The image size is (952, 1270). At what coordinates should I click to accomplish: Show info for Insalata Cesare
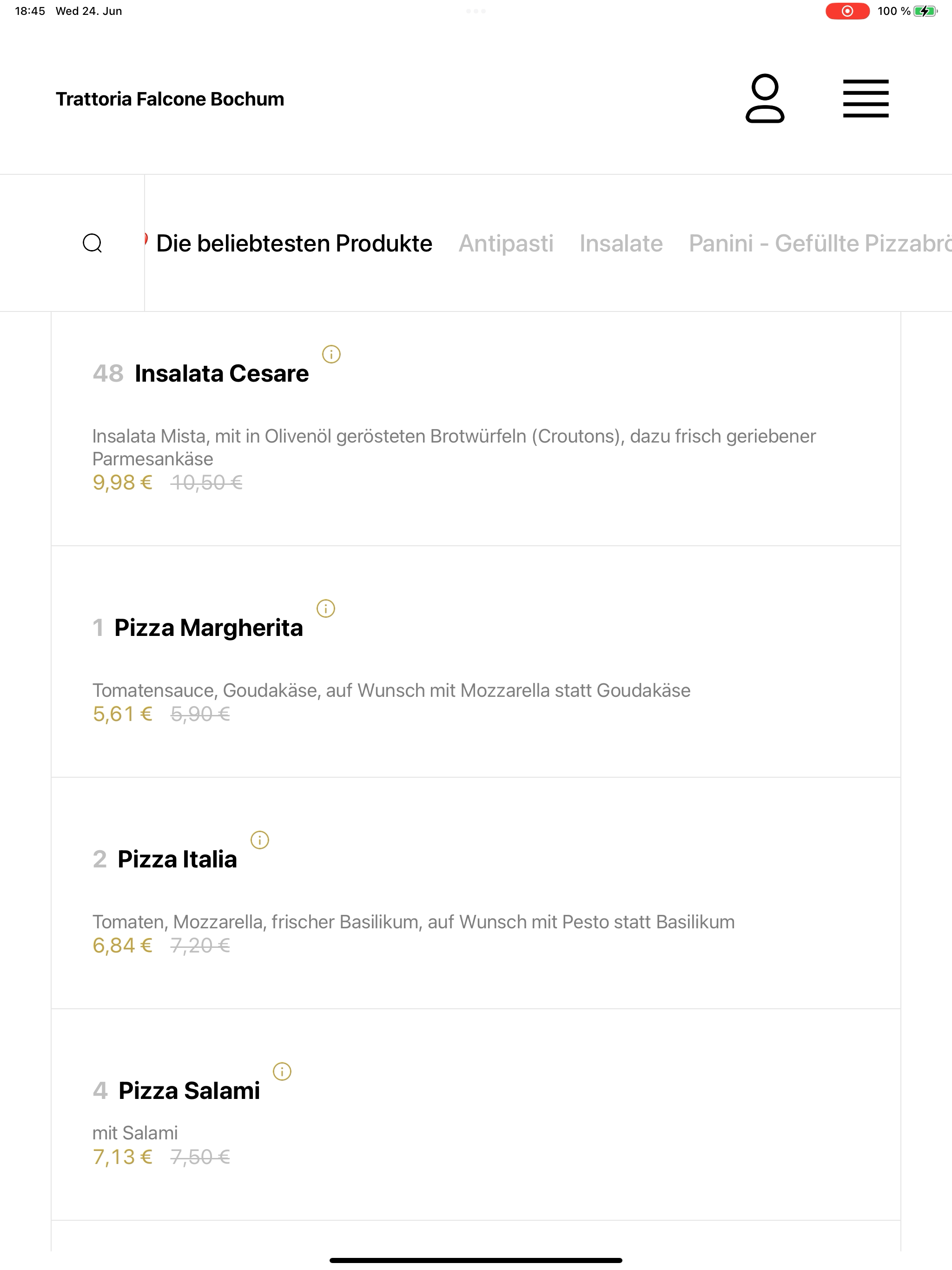(331, 354)
